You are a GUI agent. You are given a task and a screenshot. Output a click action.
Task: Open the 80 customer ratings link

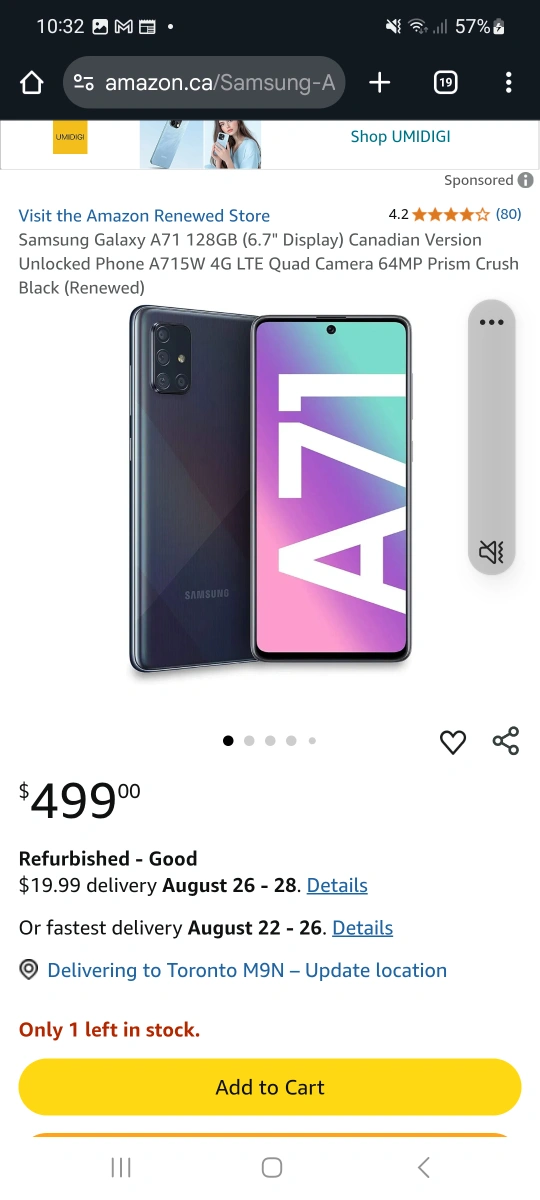point(509,214)
